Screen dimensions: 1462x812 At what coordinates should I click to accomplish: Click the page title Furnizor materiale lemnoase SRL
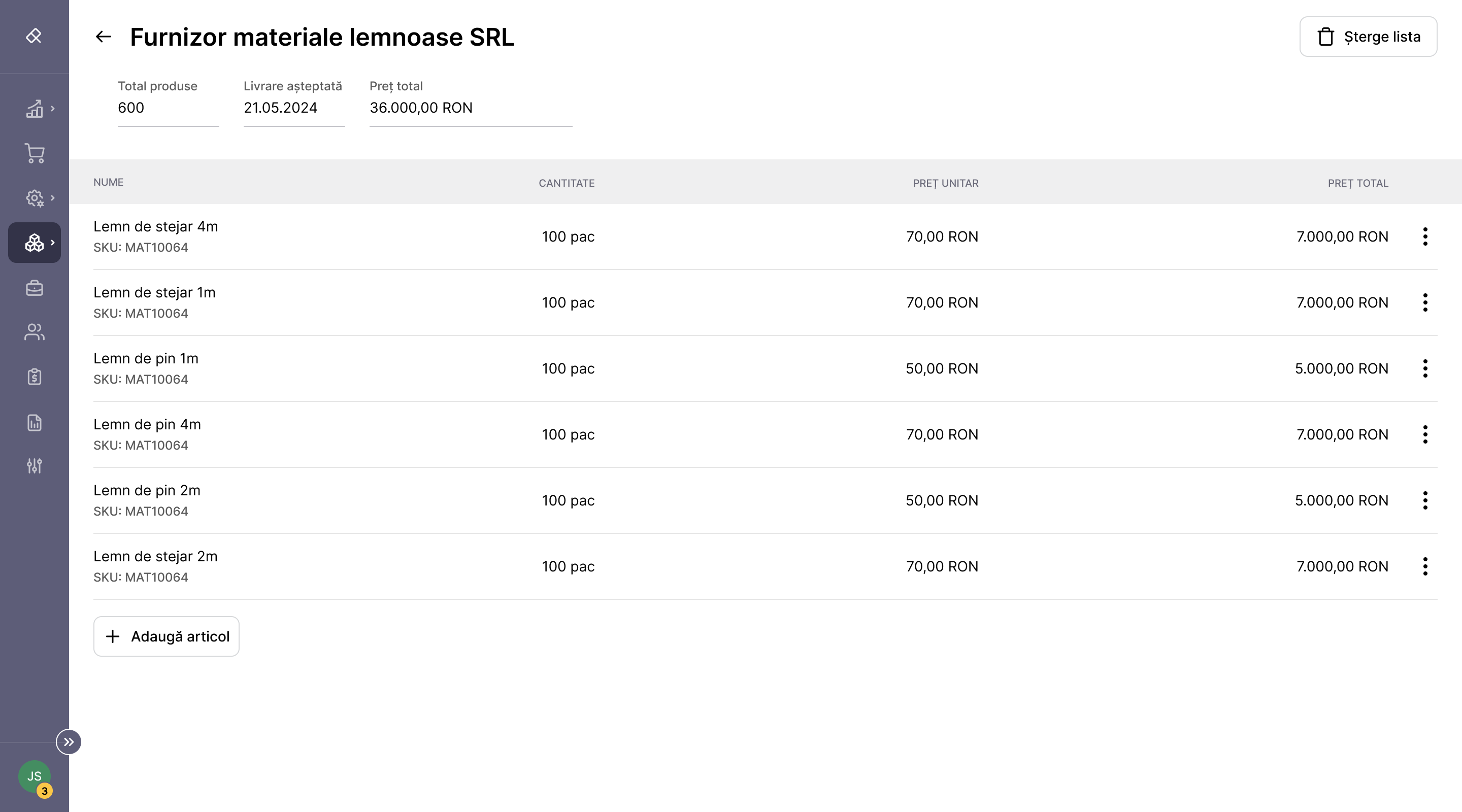(x=322, y=37)
